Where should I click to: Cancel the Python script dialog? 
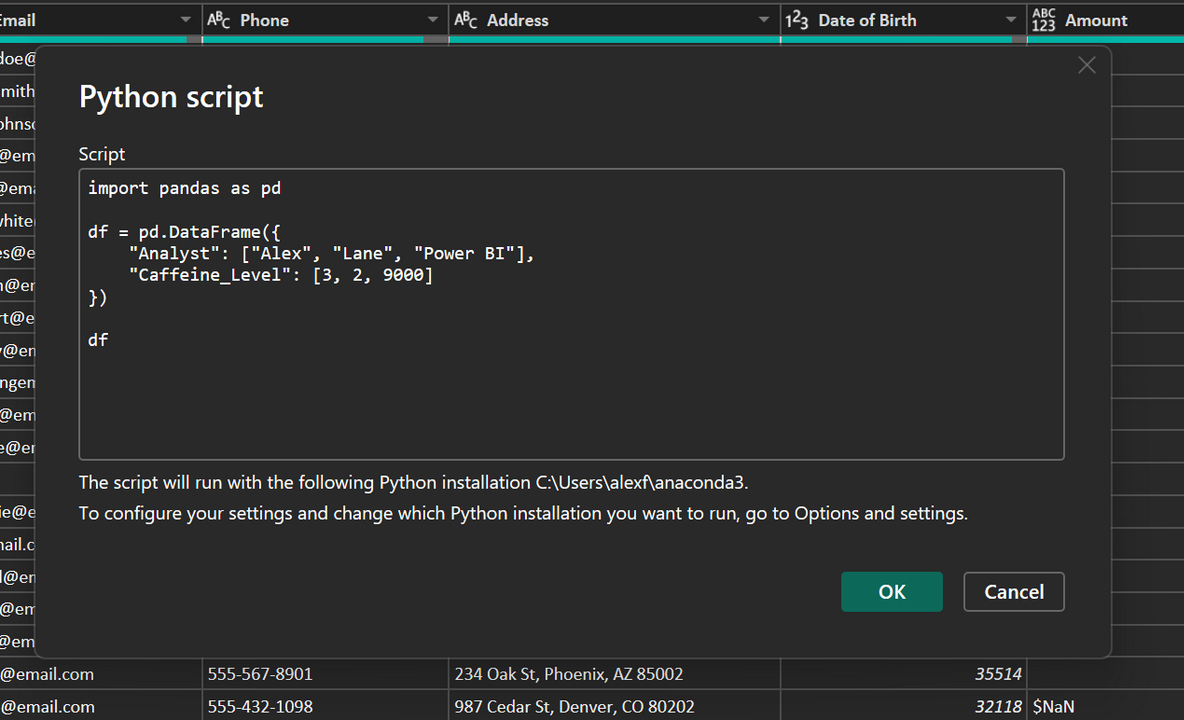(x=1013, y=592)
